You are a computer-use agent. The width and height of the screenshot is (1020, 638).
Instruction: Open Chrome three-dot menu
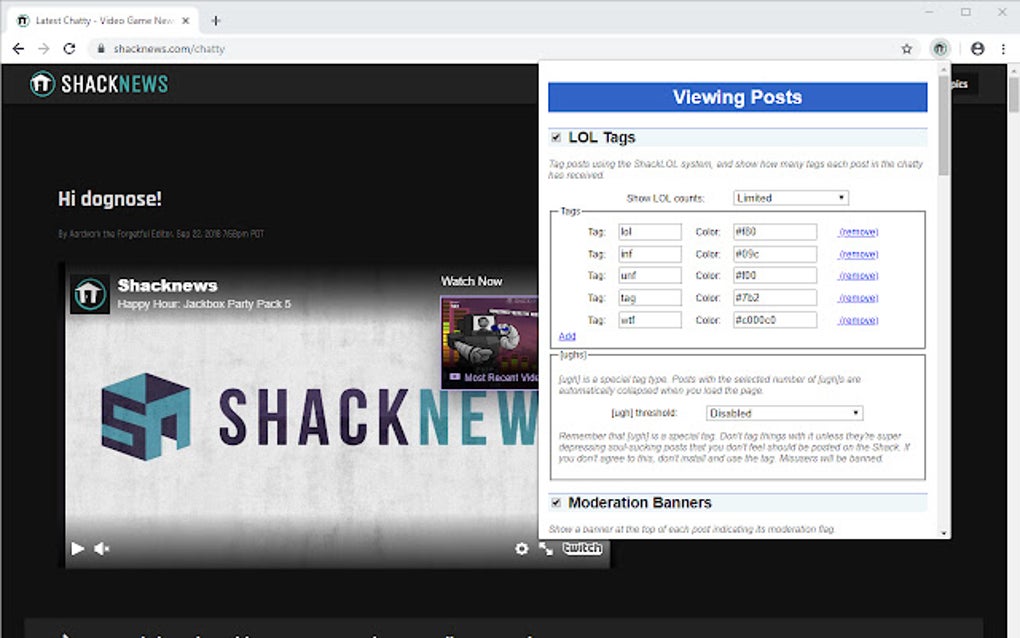[1003, 49]
